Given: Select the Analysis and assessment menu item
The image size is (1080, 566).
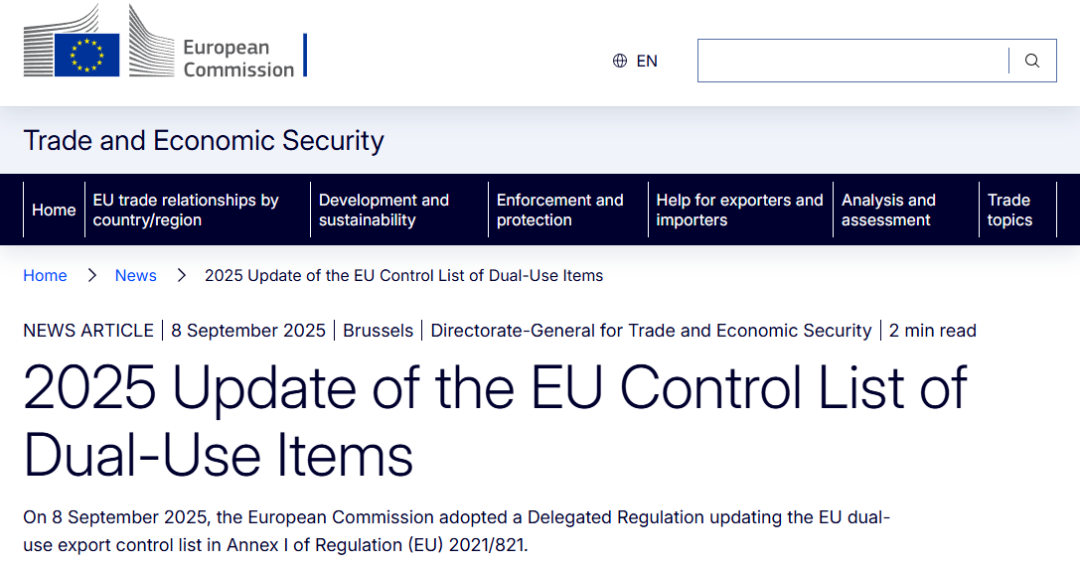Looking at the screenshot, I should coord(888,210).
